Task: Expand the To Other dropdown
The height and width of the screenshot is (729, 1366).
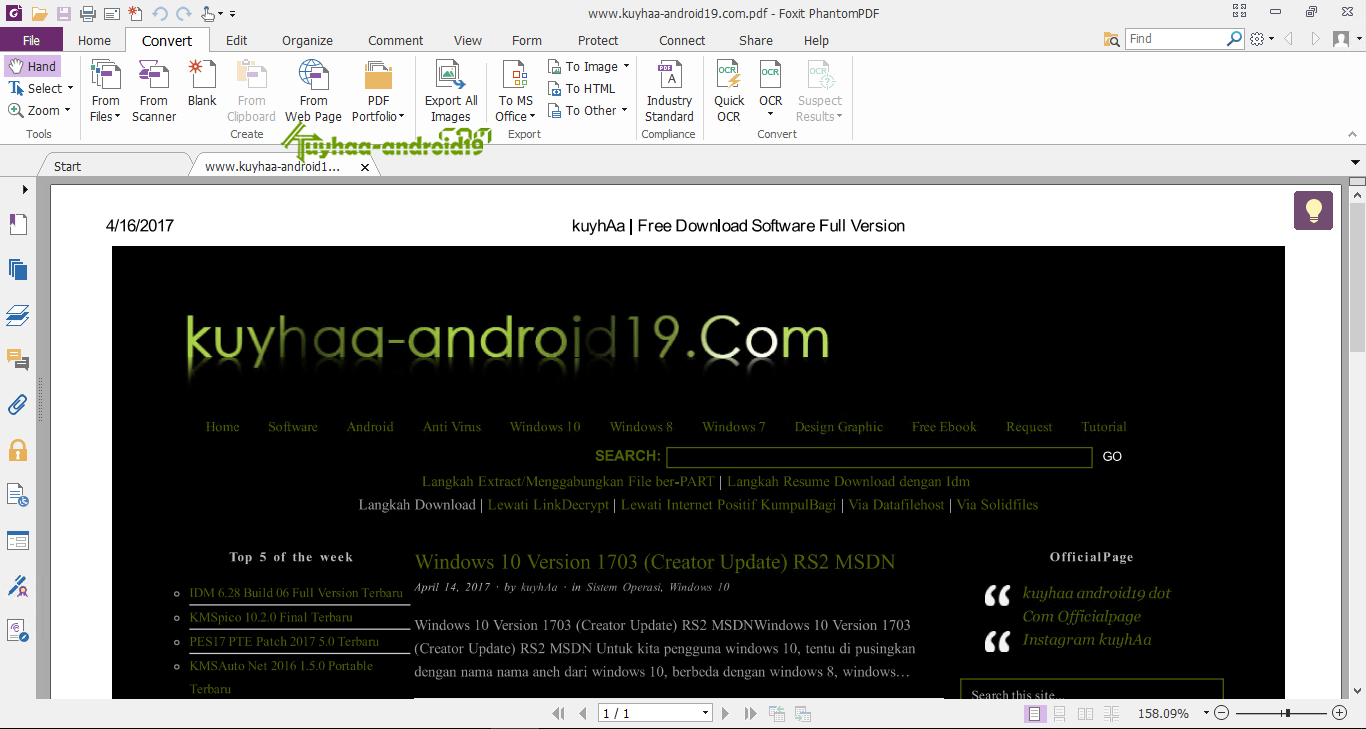Action: point(624,110)
